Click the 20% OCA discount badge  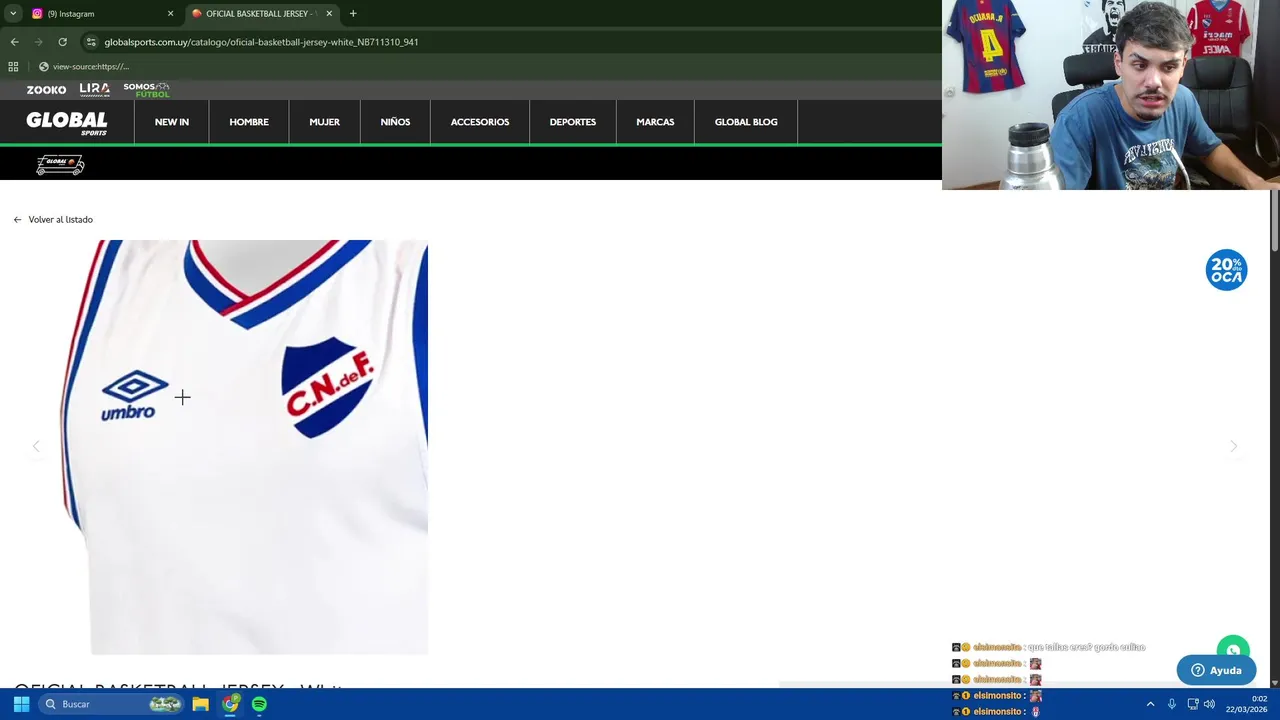click(x=1226, y=270)
